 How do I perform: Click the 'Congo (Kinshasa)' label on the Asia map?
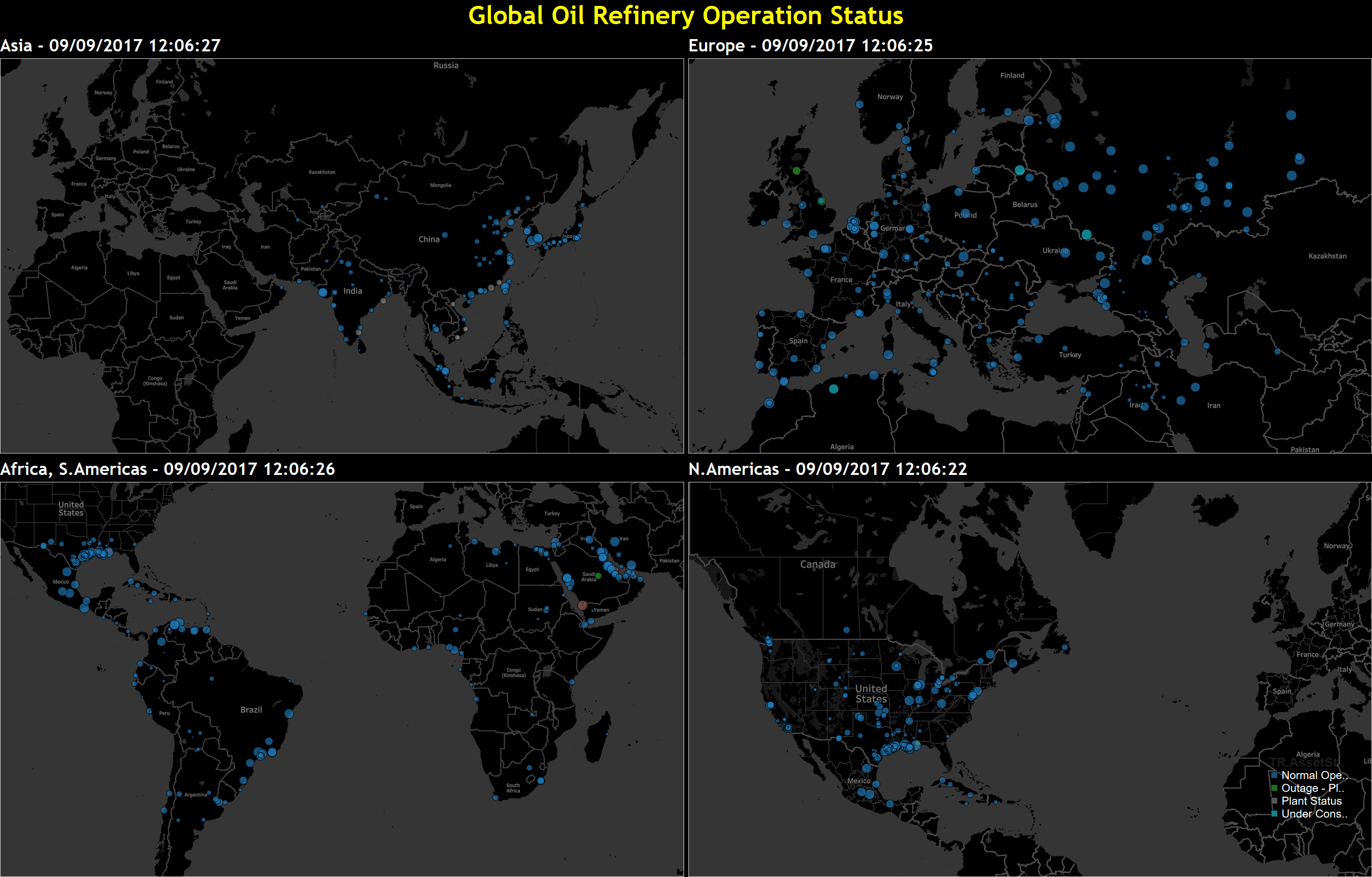155,381
